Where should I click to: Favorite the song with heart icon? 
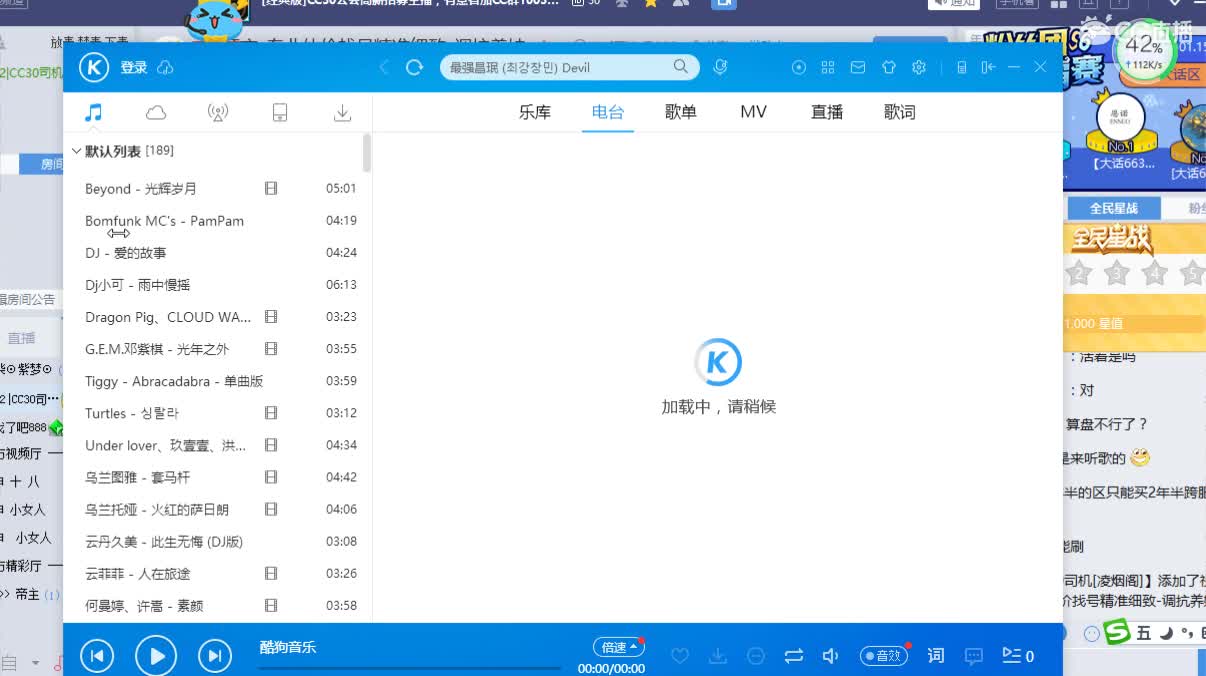click(x=680, y=656)
